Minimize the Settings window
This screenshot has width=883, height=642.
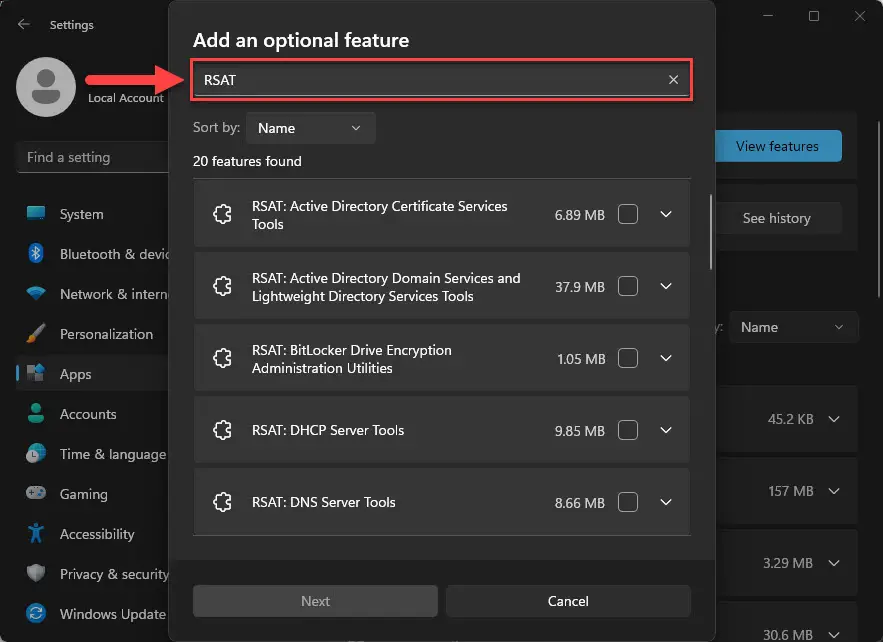pyautogui.click(x=768, y=16)
